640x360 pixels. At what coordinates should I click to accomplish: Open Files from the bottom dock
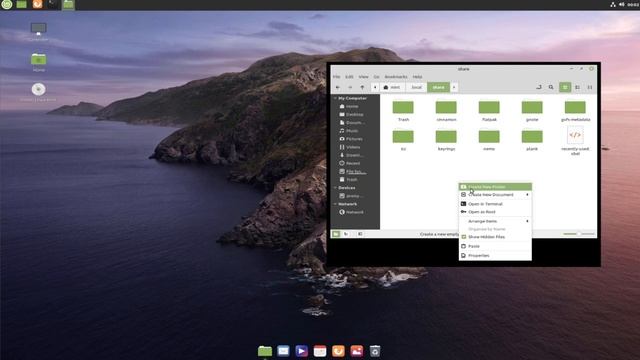coord(265,351)
